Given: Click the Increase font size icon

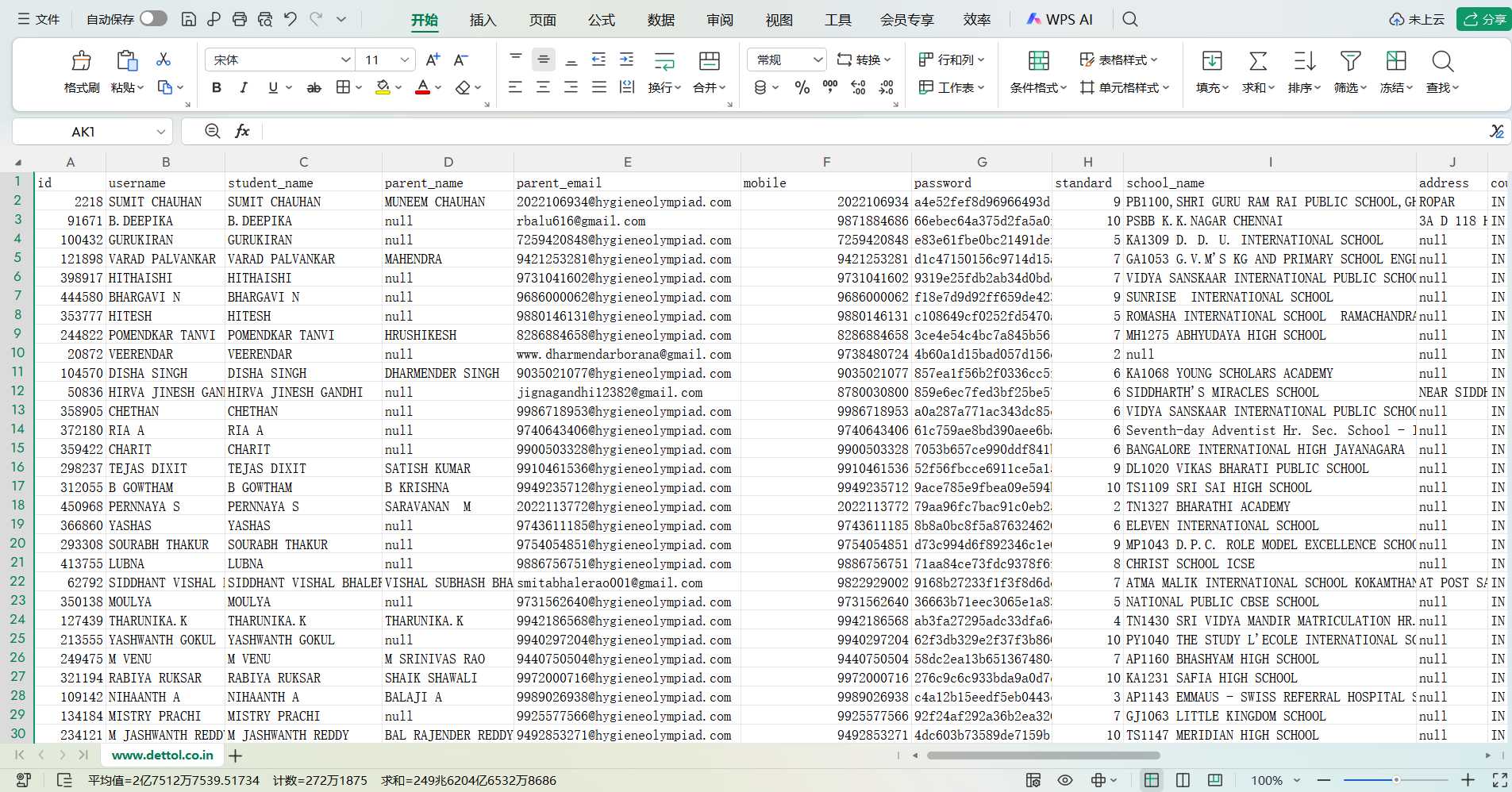Looking at the screenshot, I should (x=433, y=60).
